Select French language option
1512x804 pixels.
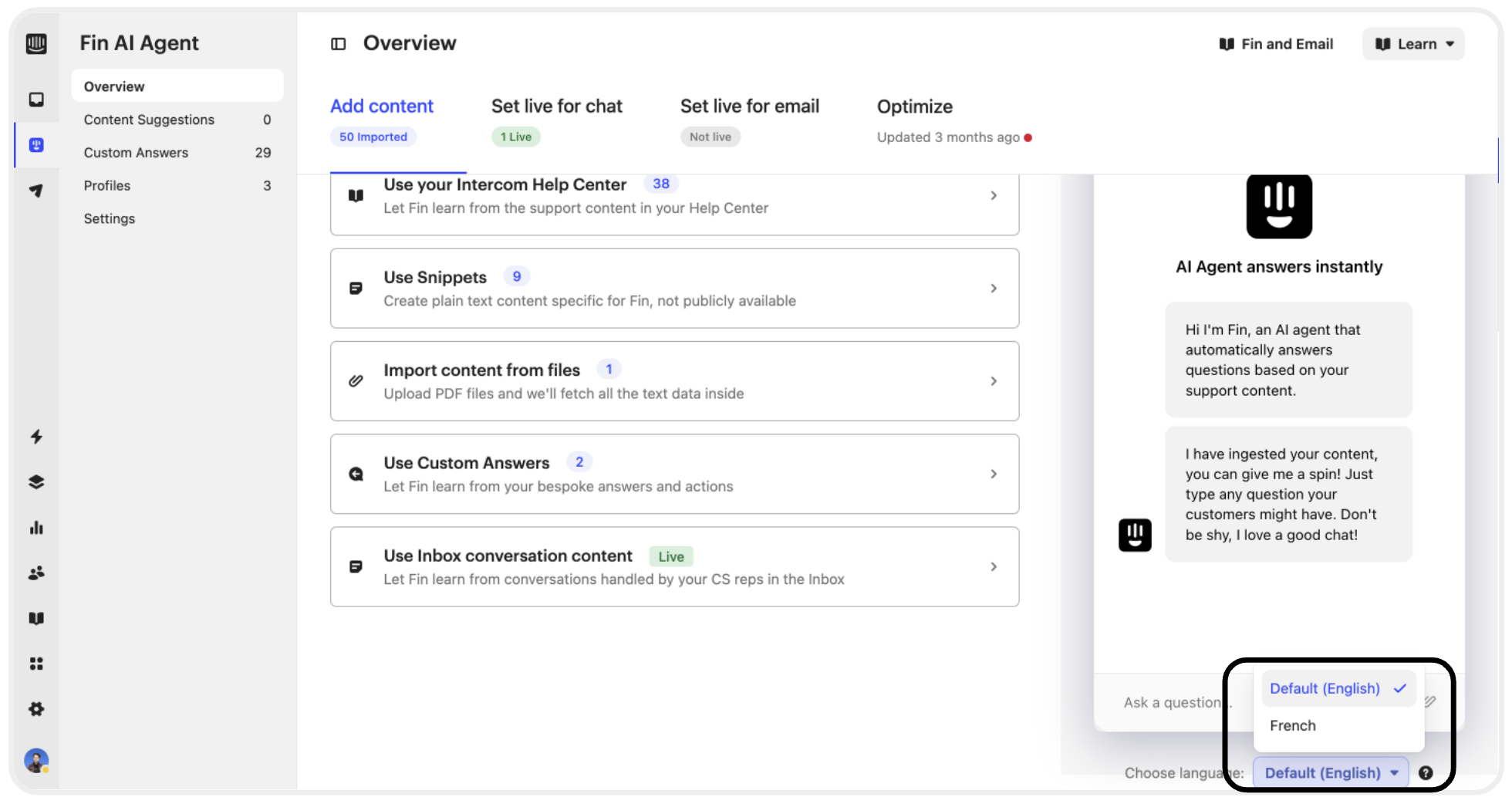1338,725
